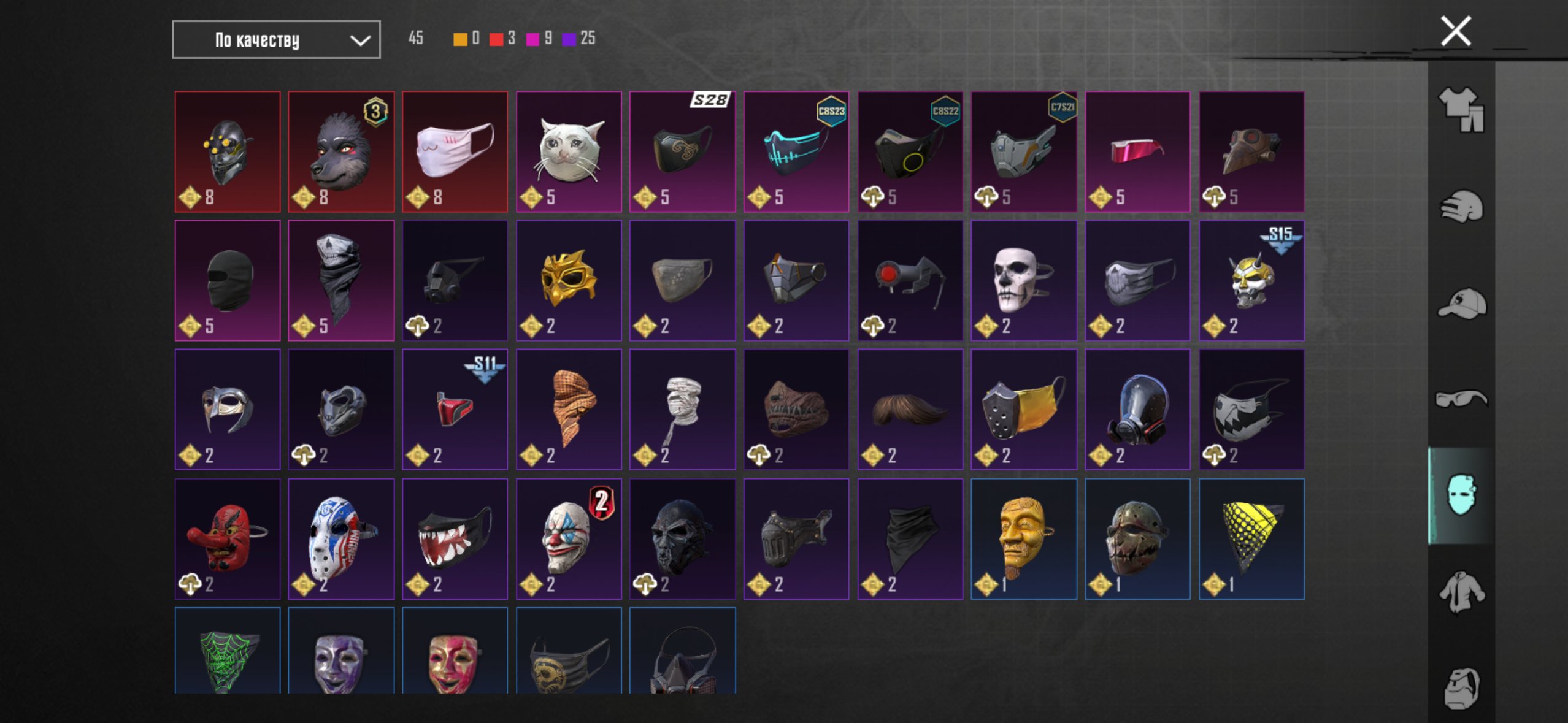Select the wolf head mask with badge 3
1568x723 pixels.
coord(341,151)
